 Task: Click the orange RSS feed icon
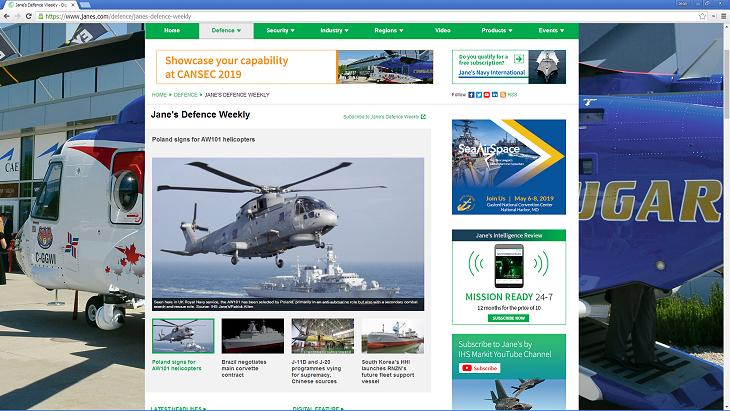pos(503,95)
